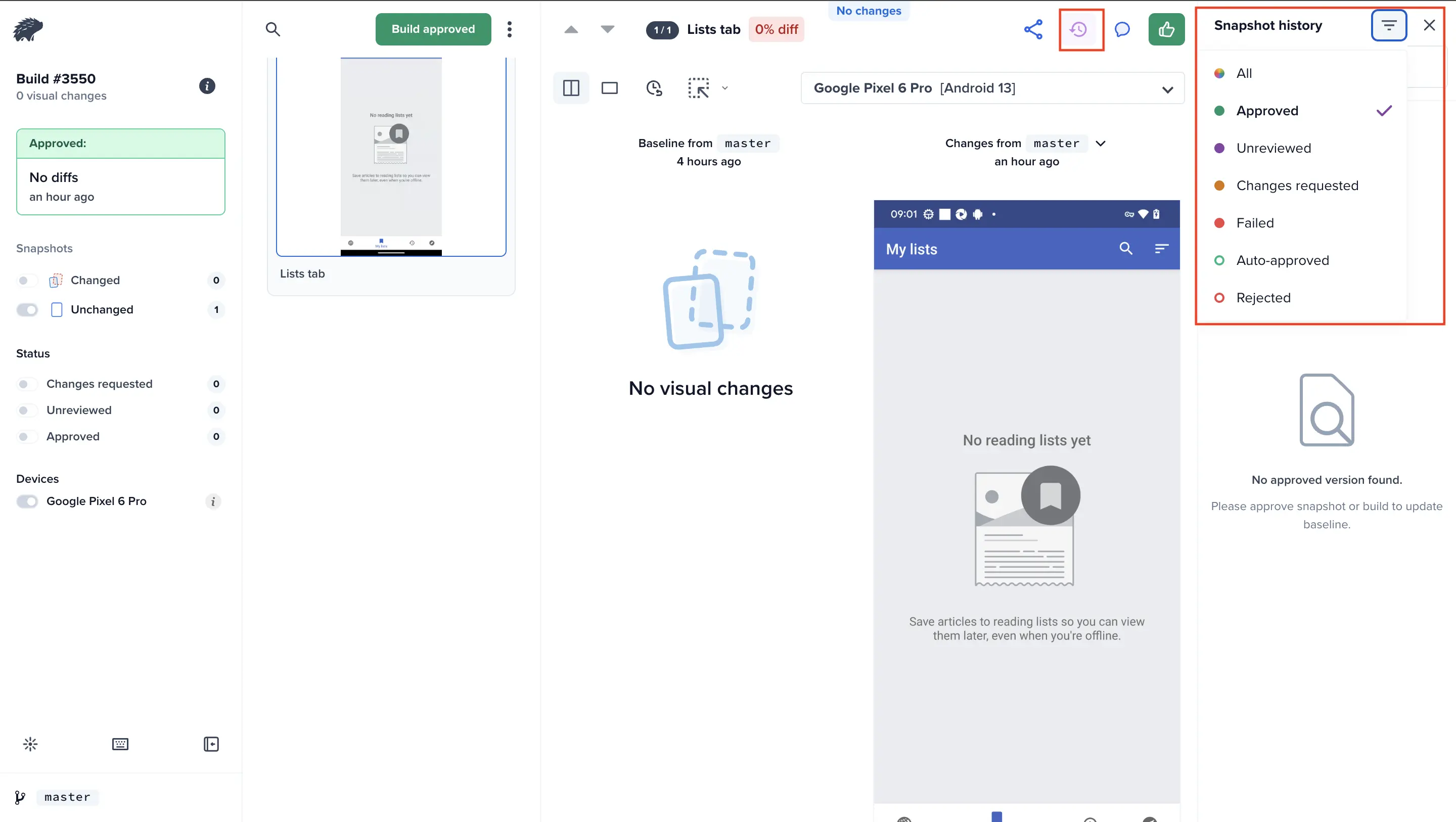Expand the Changes from master chevron
This screenshot has width=1456, height=822.
click(1100, 144)
